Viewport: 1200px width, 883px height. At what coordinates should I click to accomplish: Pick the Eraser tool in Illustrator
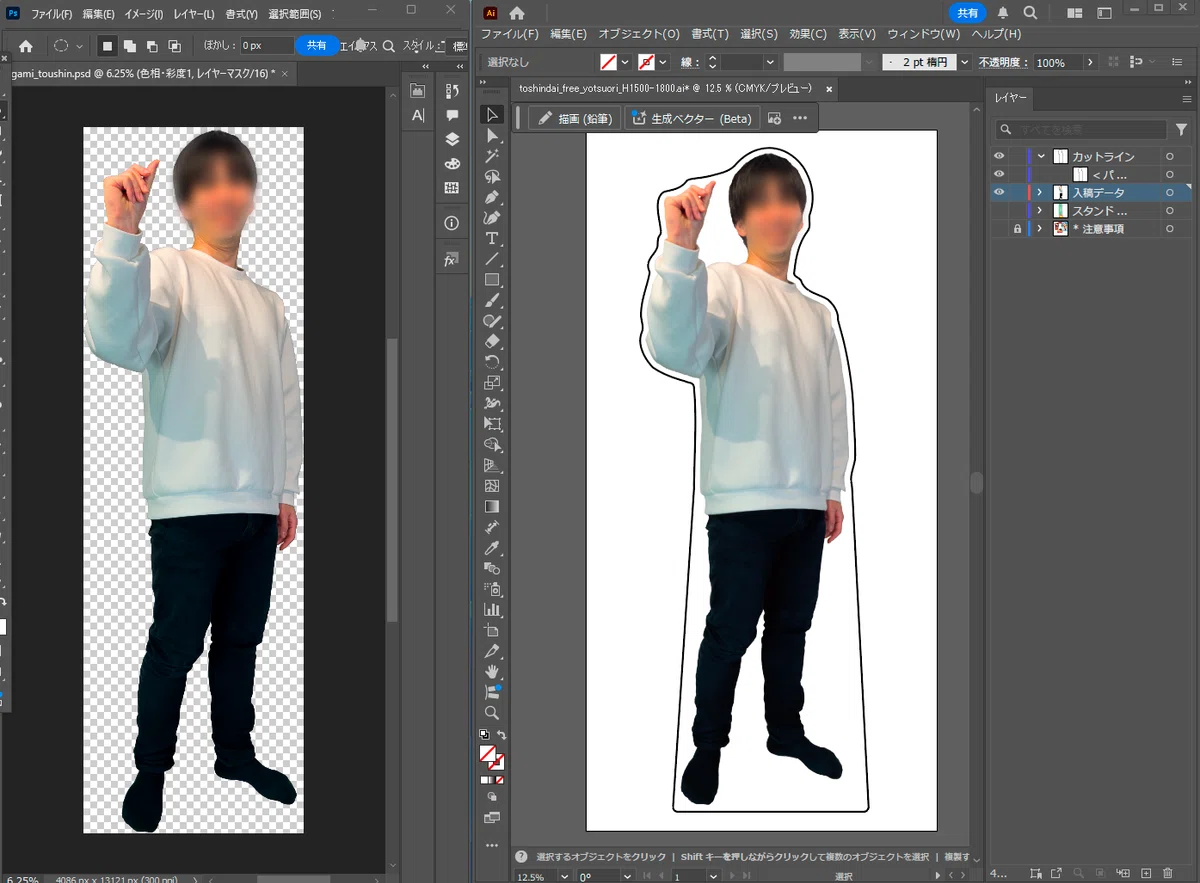492,342
